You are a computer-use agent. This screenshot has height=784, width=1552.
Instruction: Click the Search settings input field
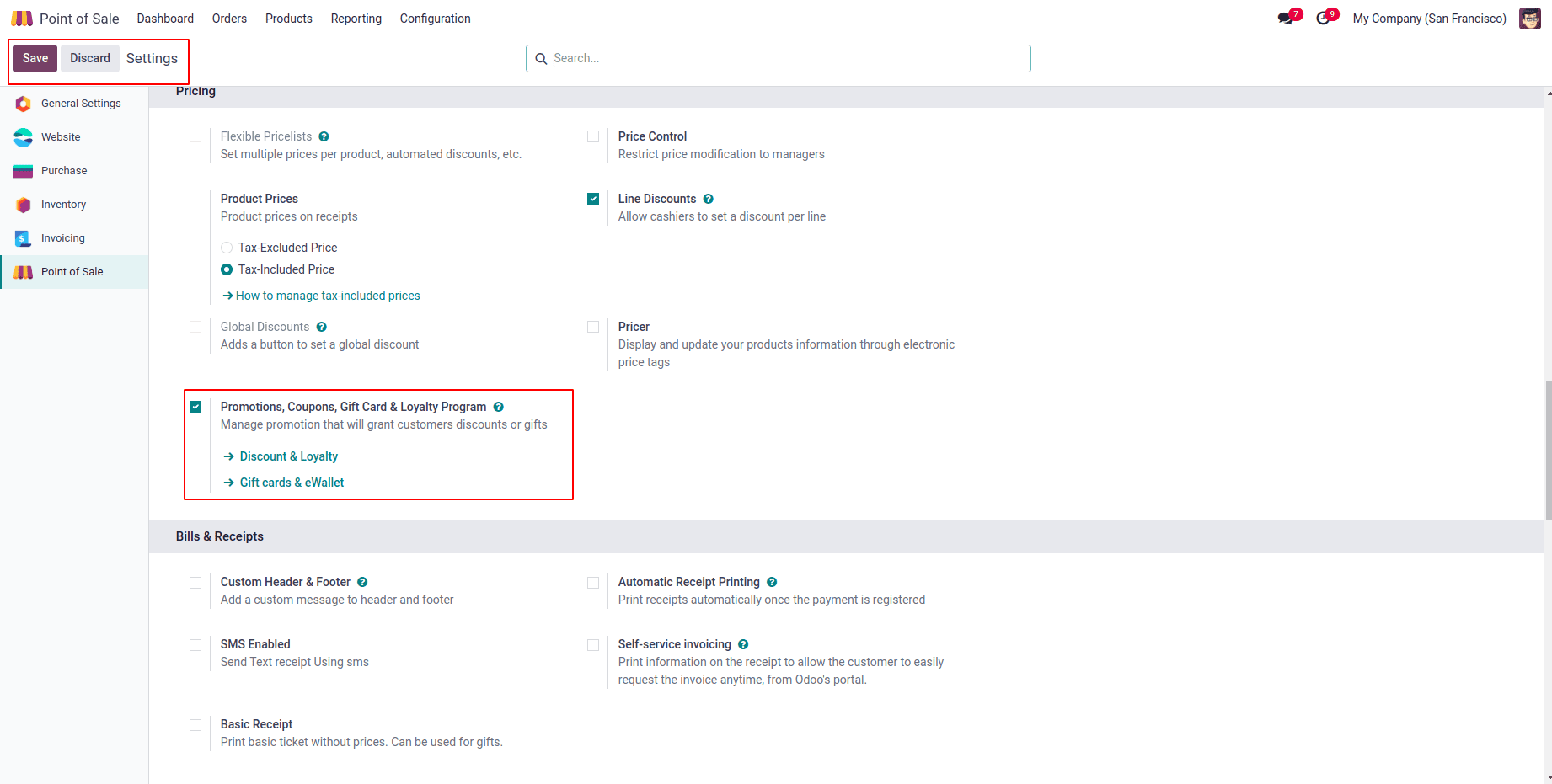point(779,58)
